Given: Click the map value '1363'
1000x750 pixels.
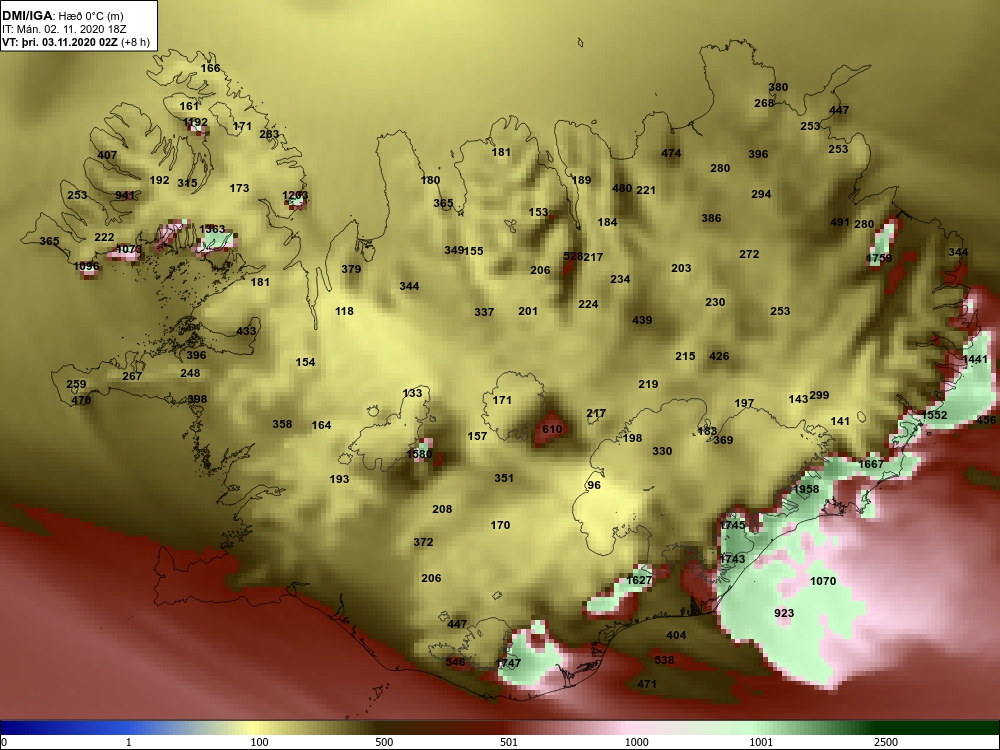Looking at the screenshot, I should 212,229.
